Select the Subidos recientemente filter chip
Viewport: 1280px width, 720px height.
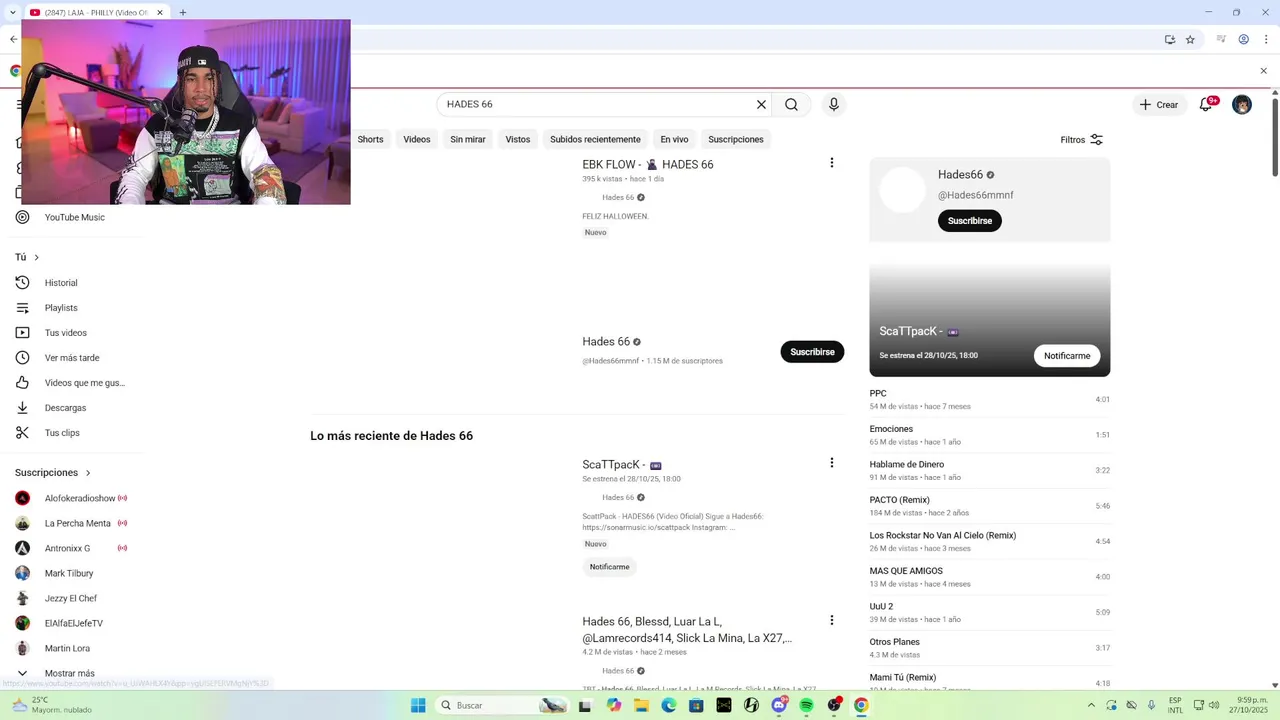point(595,140)
